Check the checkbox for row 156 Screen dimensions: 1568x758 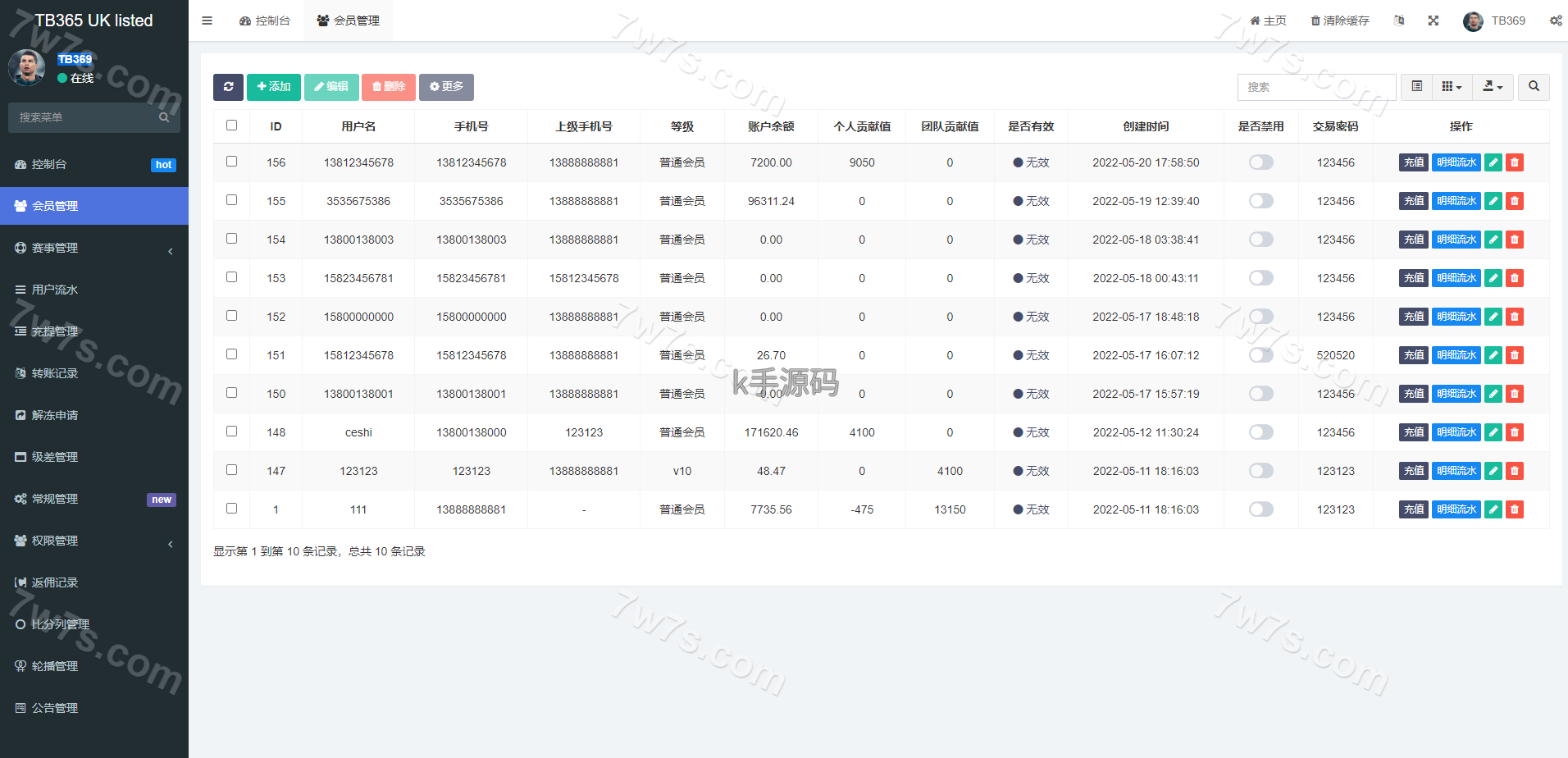tap(232, 162)
